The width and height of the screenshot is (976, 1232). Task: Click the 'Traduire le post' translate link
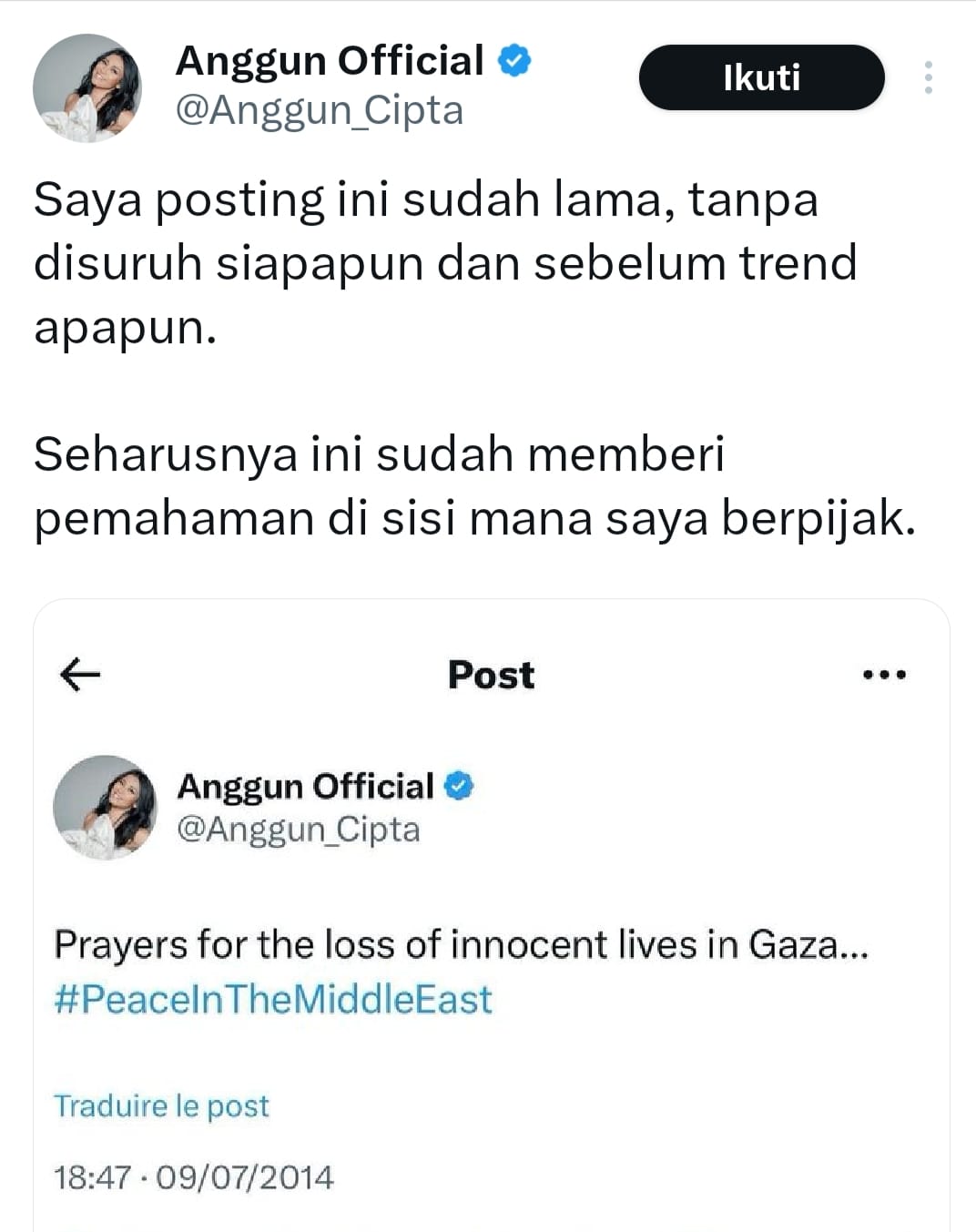(x=161, y=1105)
